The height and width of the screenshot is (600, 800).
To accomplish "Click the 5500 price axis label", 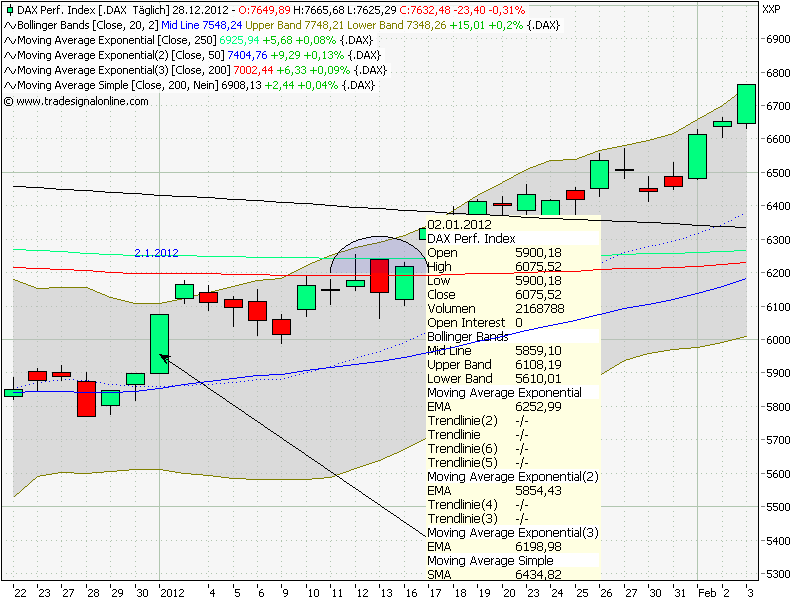I will click(x=778, y=507).
